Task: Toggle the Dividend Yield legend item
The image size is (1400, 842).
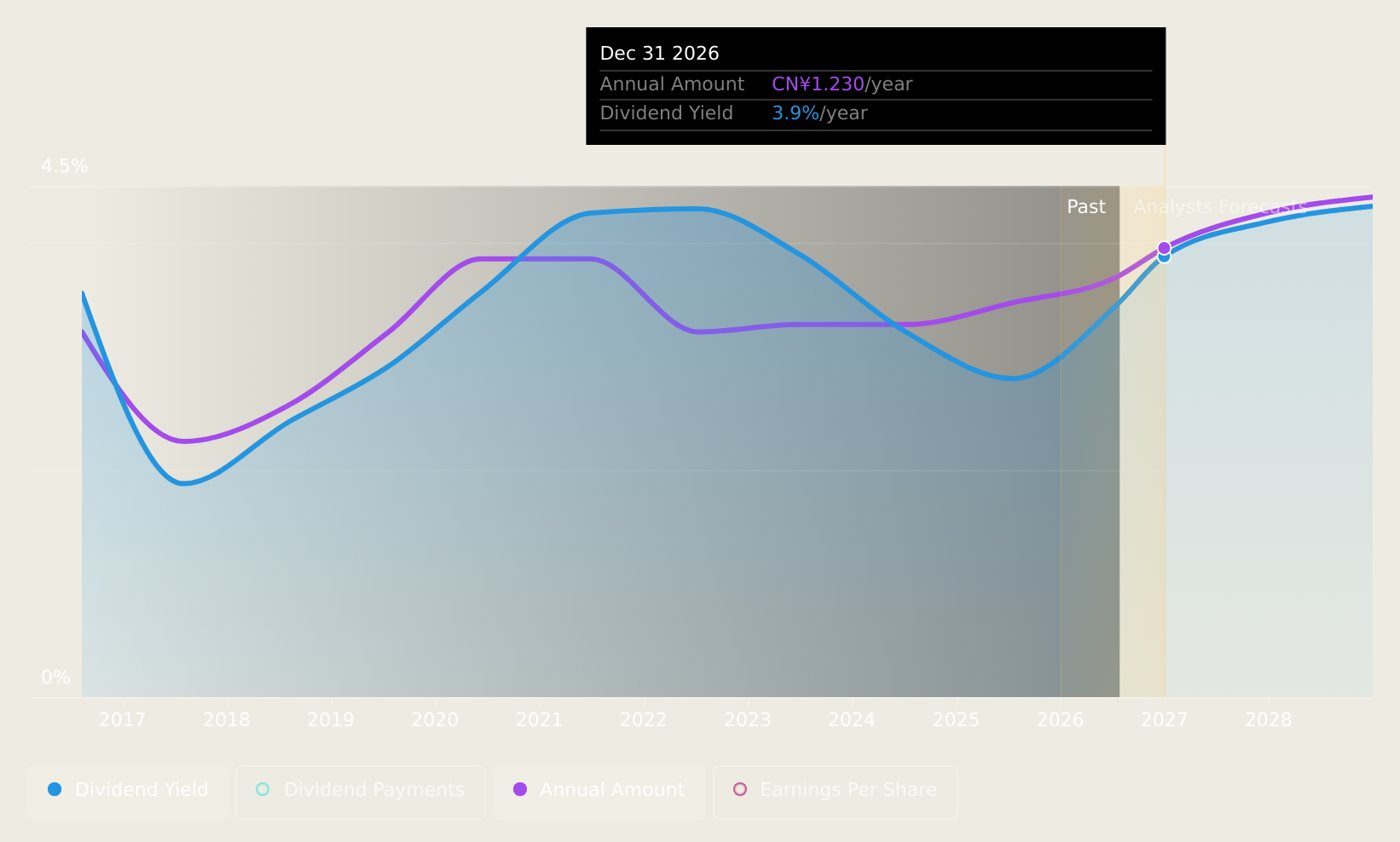Action: (x=128, y=790)
